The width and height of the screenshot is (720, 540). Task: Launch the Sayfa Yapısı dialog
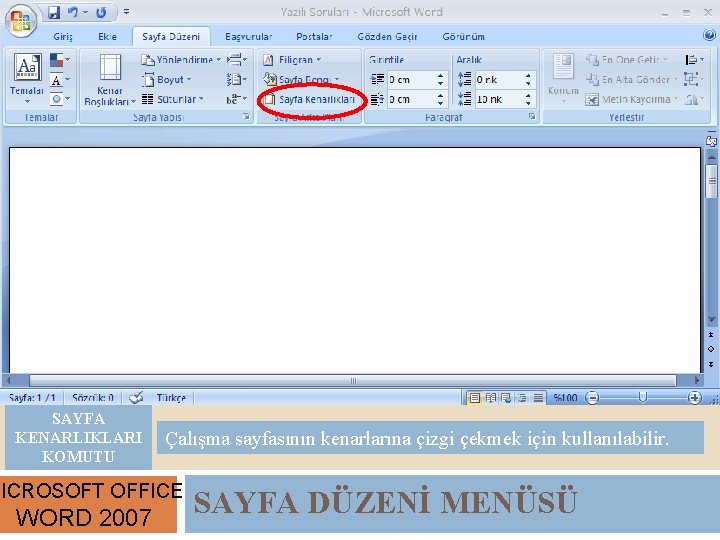coord(247,117)
